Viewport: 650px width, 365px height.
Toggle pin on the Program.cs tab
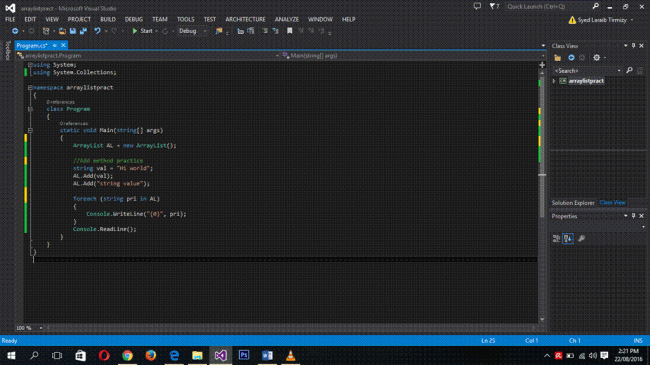[x=55, y=46]
